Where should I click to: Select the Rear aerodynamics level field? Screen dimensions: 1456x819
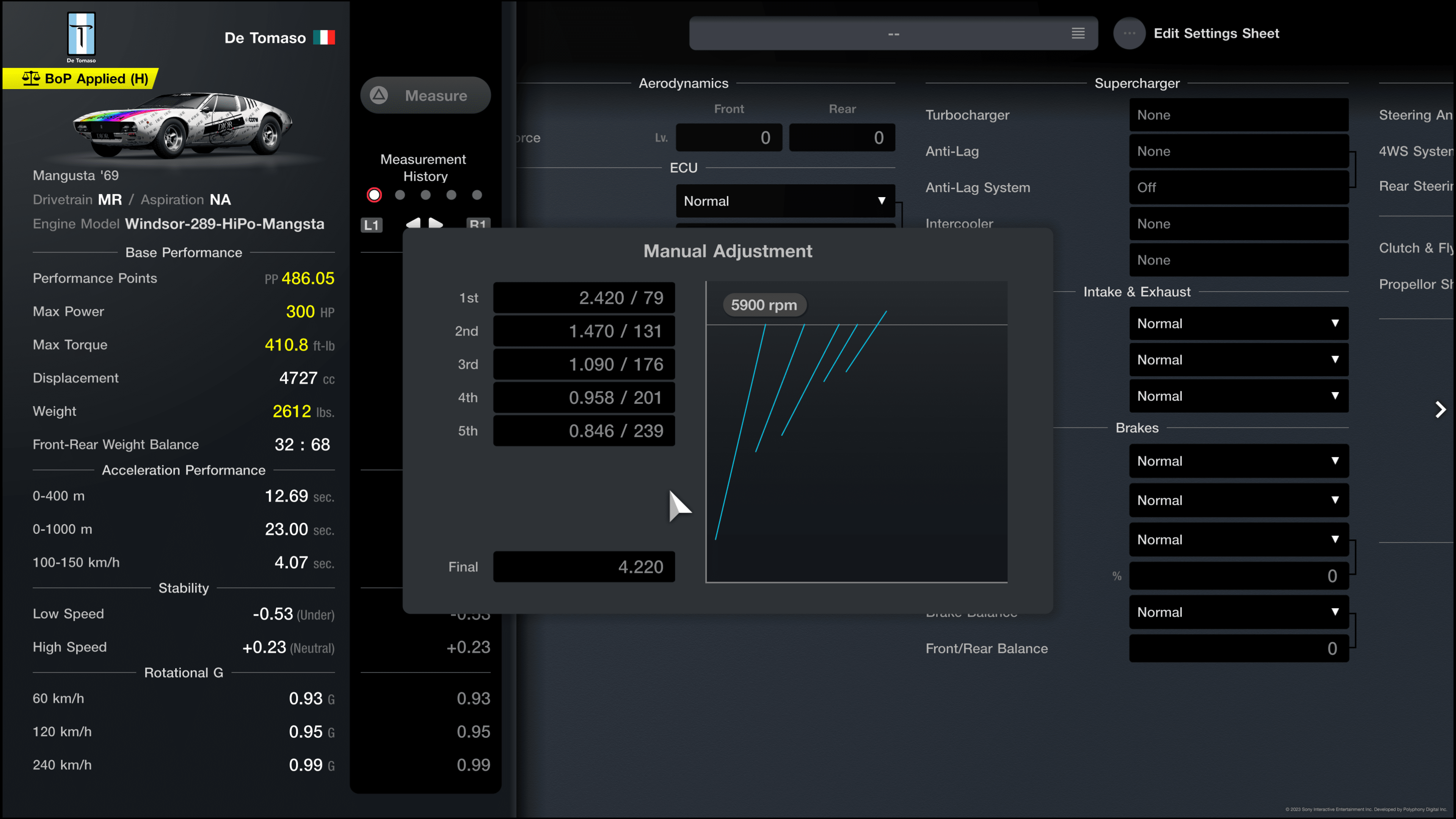click(842, 137)
